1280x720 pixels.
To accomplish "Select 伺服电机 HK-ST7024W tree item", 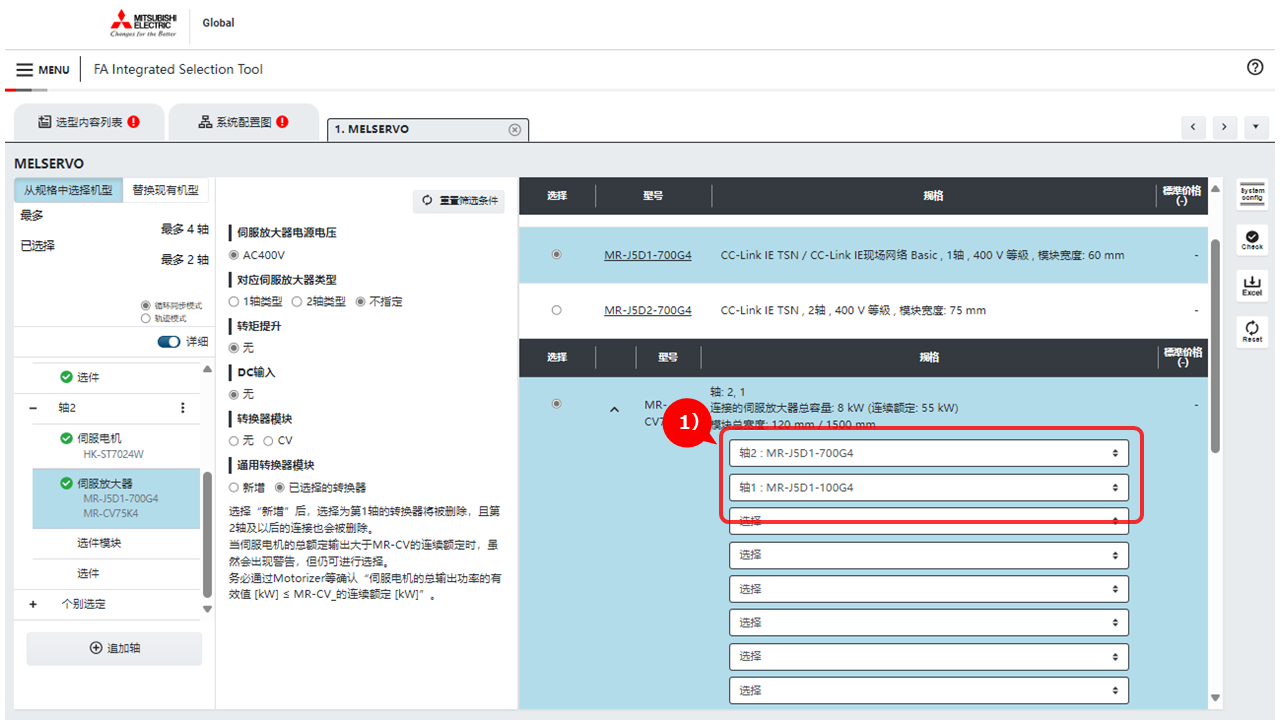I will pyautogui.click(x=116, y=445).
